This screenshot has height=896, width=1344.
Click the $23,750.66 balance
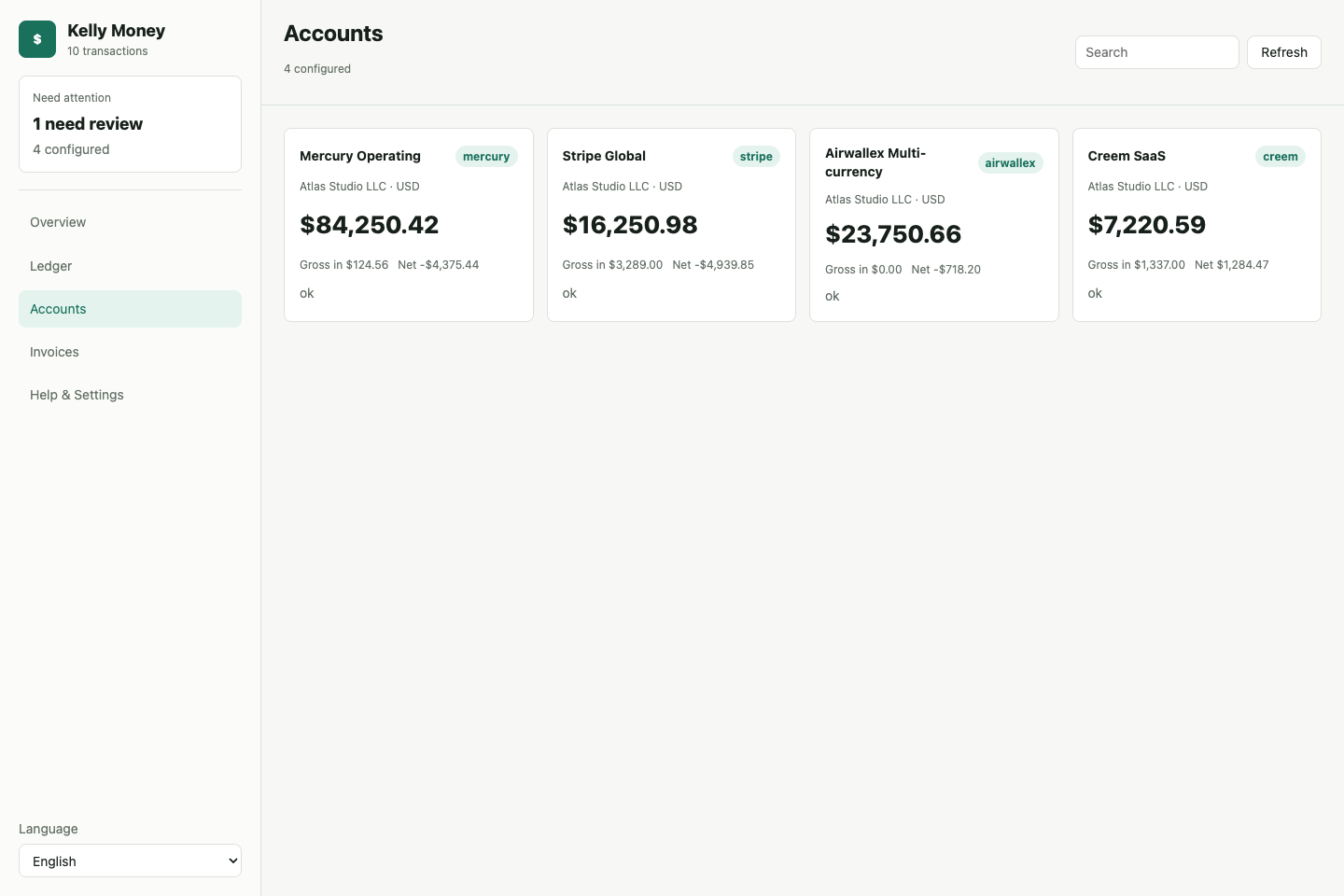[x=893, y=234]
